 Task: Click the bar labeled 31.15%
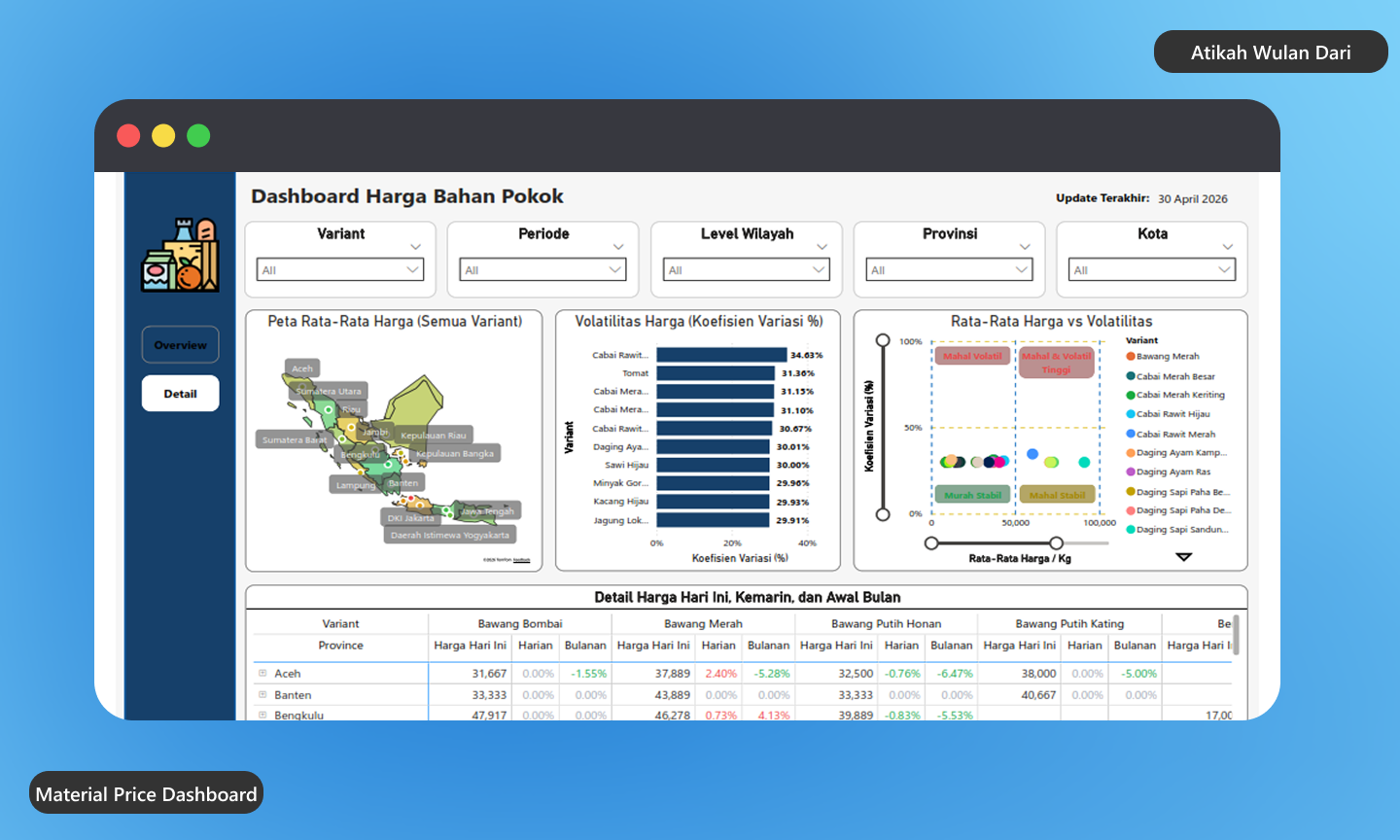716,391
